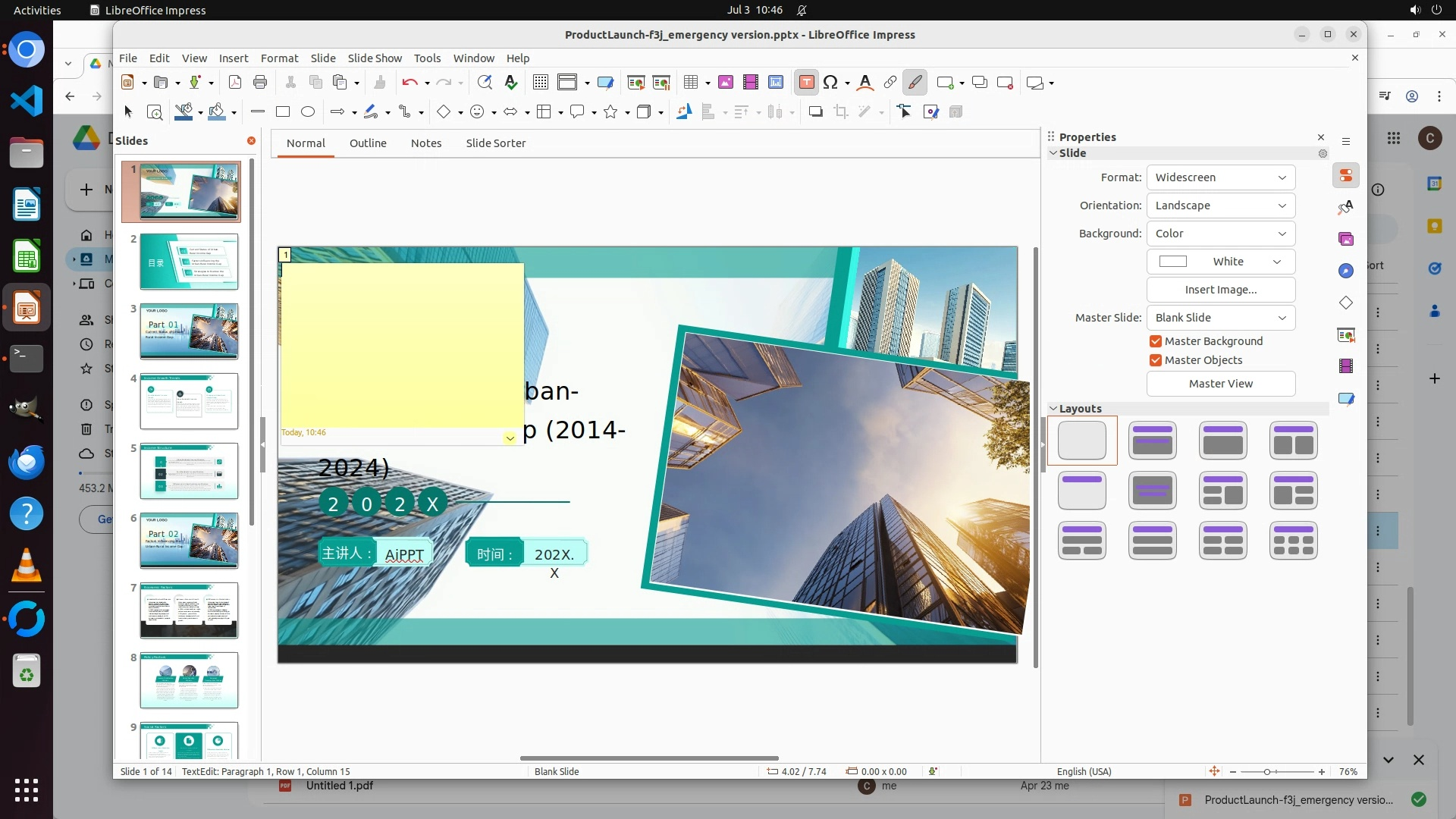Select the Rectangle shape tool
Screen dimensions: 1456x819
[283, 112]
